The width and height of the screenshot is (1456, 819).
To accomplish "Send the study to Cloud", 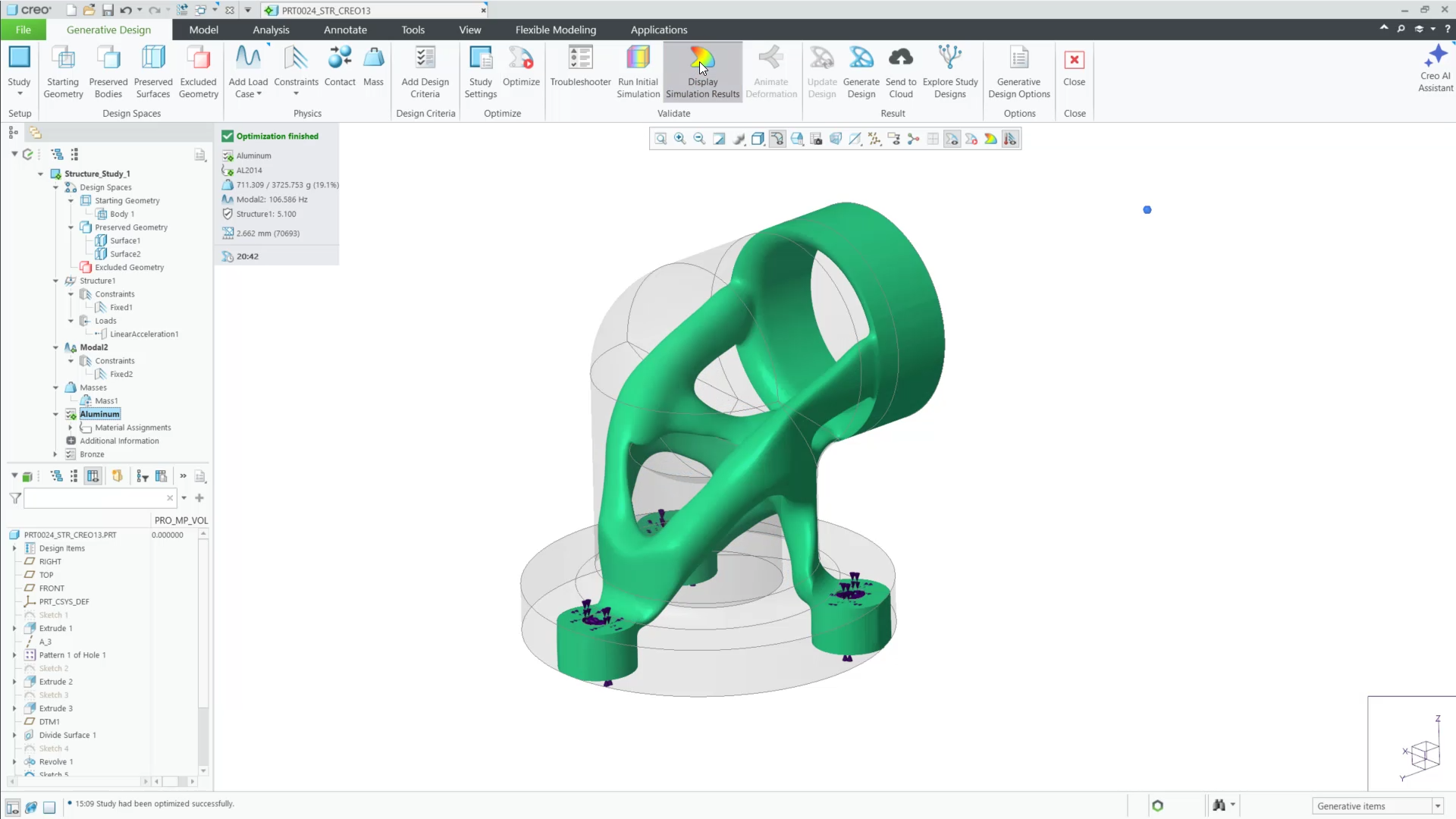I will click(x=901, y=72).
